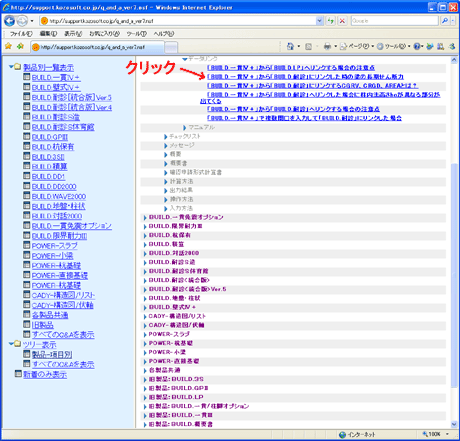Click the view icon beside 新着のみ表示
Image resolution: width=460 pixels, height=441 pixels.
[18, 374]
